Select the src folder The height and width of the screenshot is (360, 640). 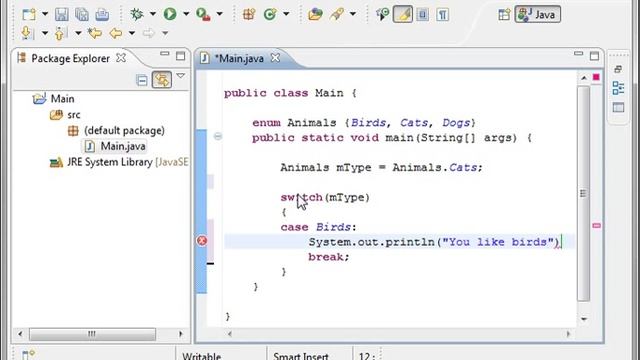point(73,115)
